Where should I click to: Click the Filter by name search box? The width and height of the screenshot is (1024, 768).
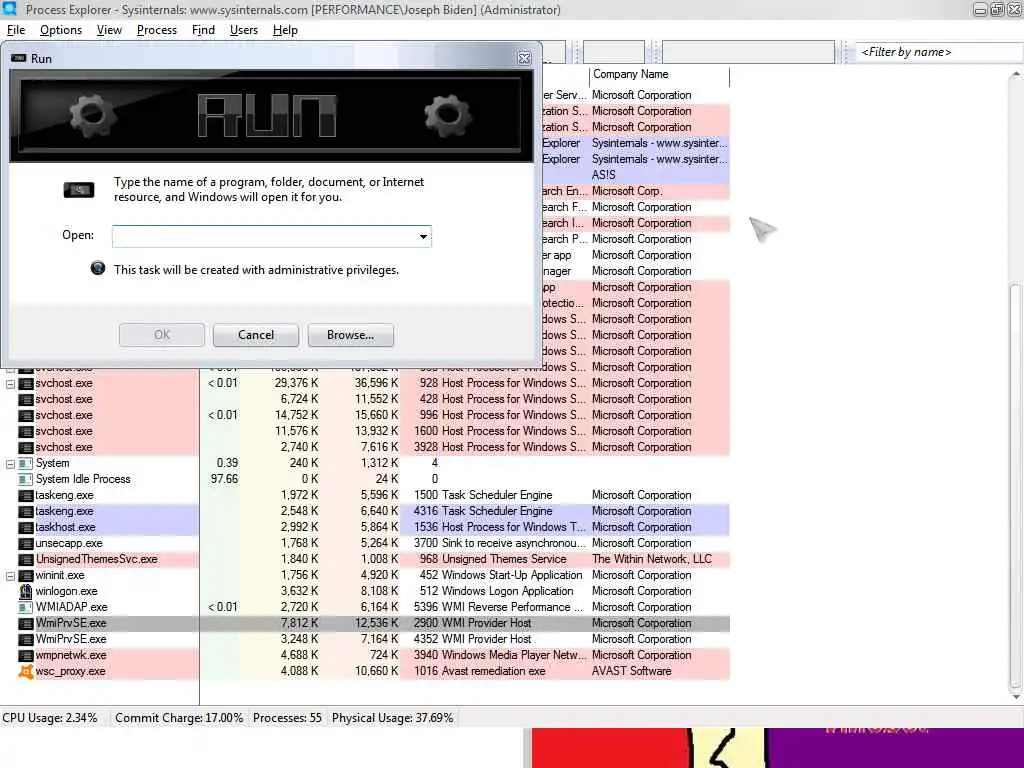click(939, 52)
